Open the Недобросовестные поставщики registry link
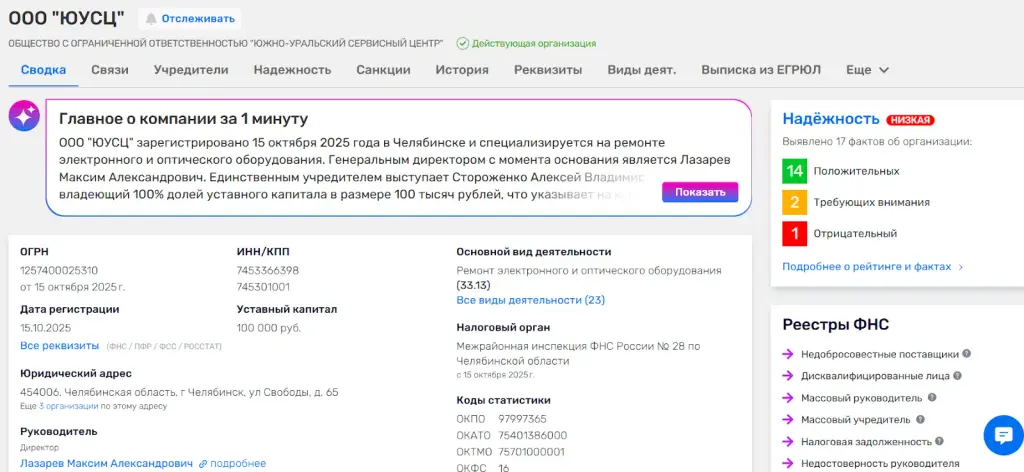 tap(880, 354)
